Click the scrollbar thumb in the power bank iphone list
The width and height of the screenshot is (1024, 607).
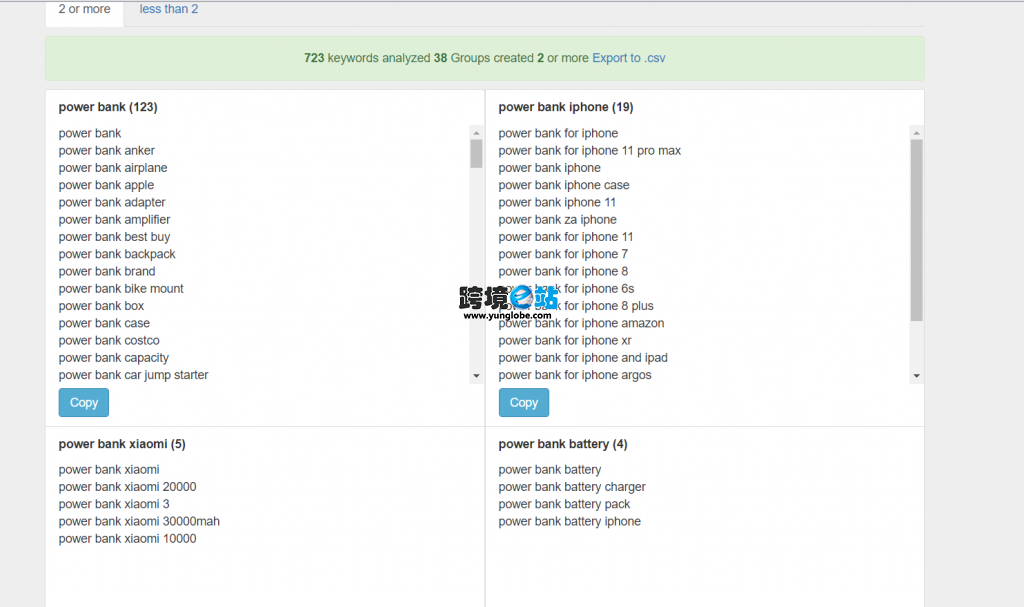[916, 230]
